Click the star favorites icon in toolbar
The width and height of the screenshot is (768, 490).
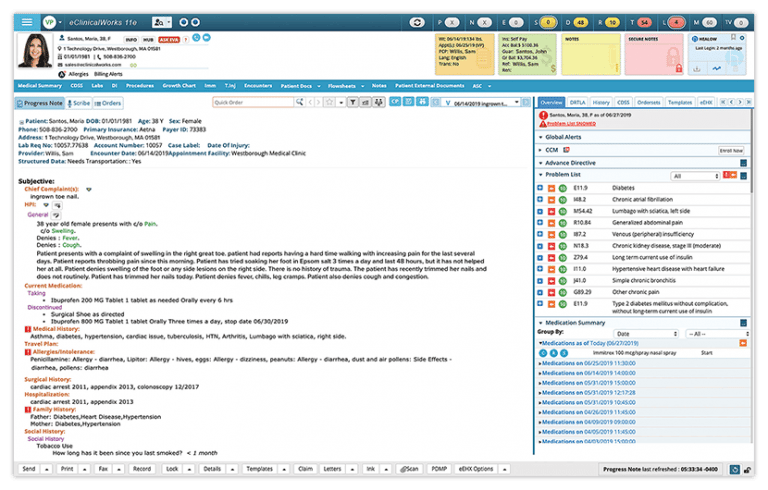point(329,102)
